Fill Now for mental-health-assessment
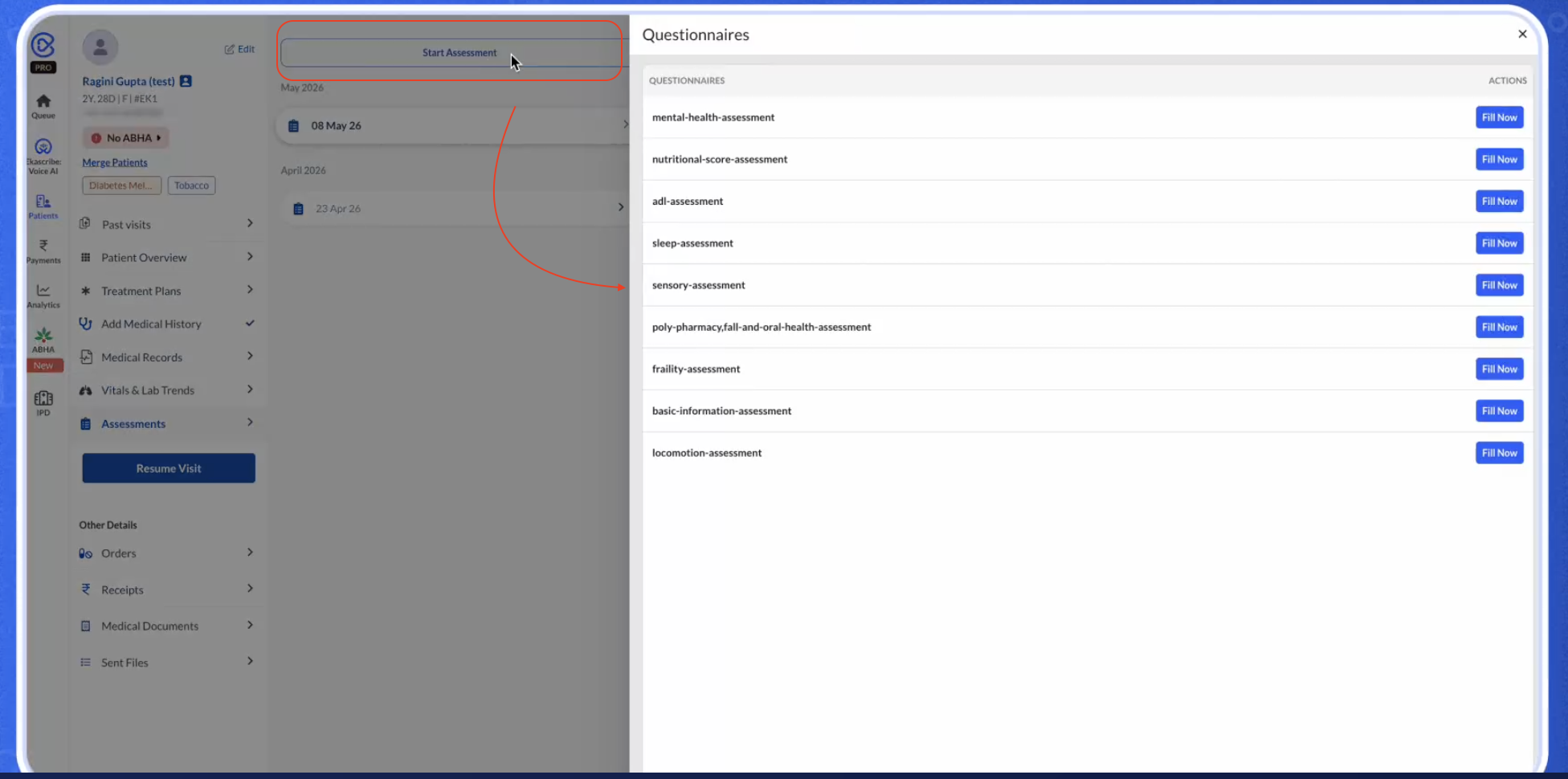The width and height of the screenshot is (1568, 779). click(1499, 117)
